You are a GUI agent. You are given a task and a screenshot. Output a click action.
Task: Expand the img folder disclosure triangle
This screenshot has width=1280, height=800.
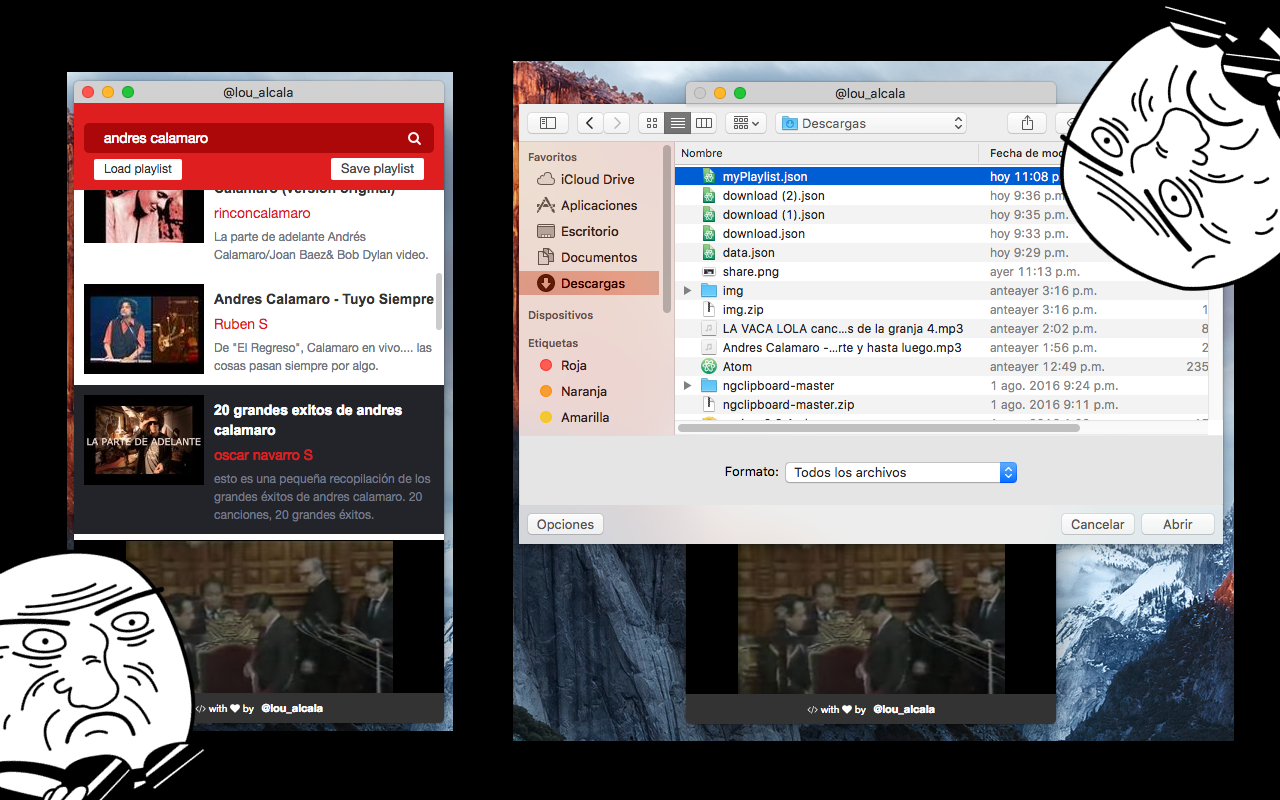[687, 291]
